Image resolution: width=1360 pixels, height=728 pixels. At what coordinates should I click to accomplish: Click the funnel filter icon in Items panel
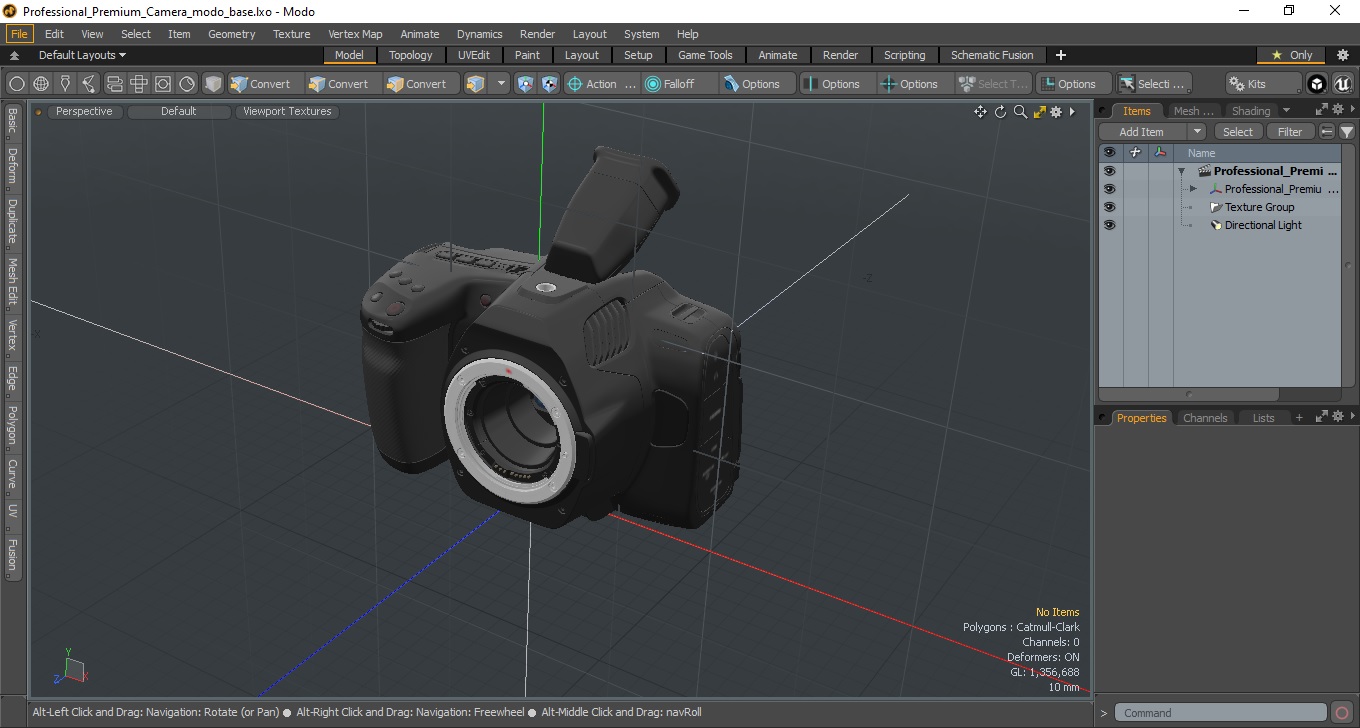coord(1347,132)
